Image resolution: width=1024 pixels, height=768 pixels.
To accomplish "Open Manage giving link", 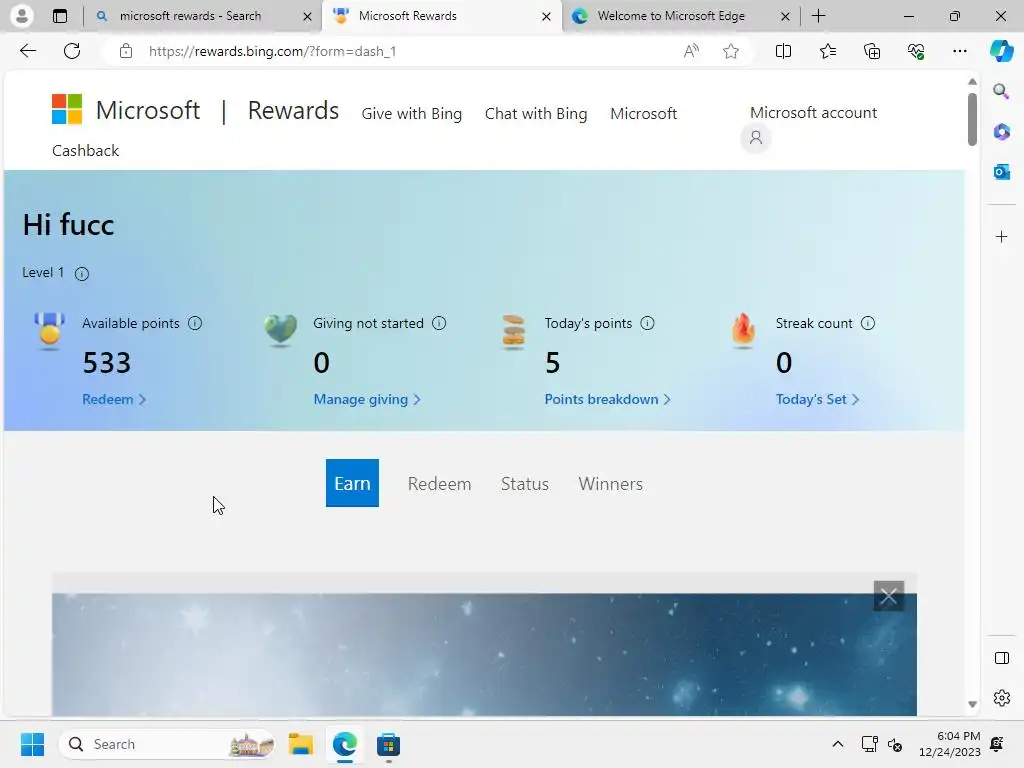I will (x=366, y=399).
